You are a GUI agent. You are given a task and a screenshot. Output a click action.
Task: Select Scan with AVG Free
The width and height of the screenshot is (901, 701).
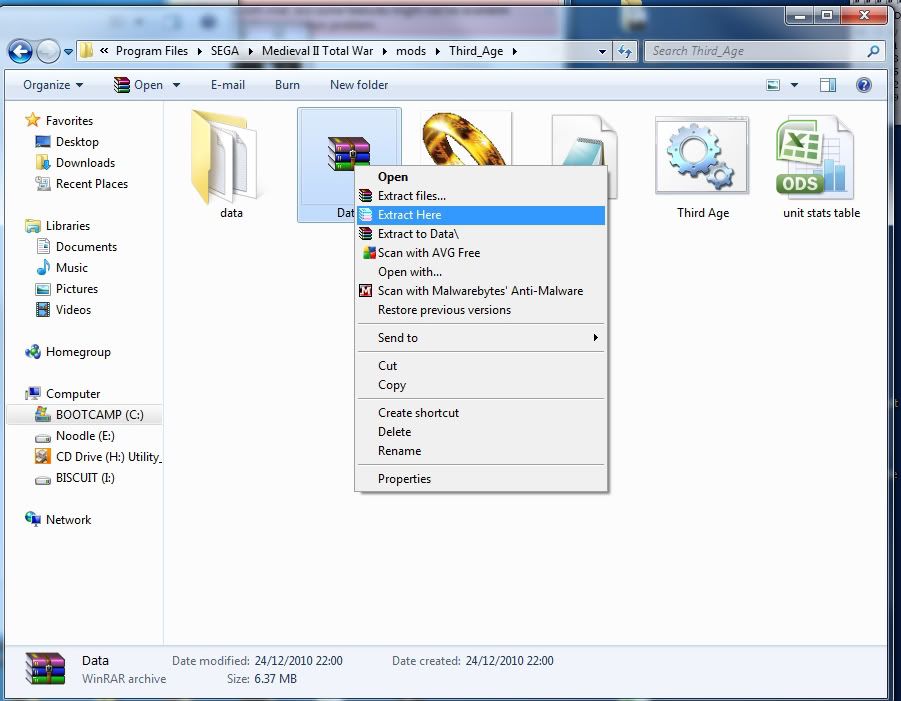pyautogui.click(x=428, y=253)
